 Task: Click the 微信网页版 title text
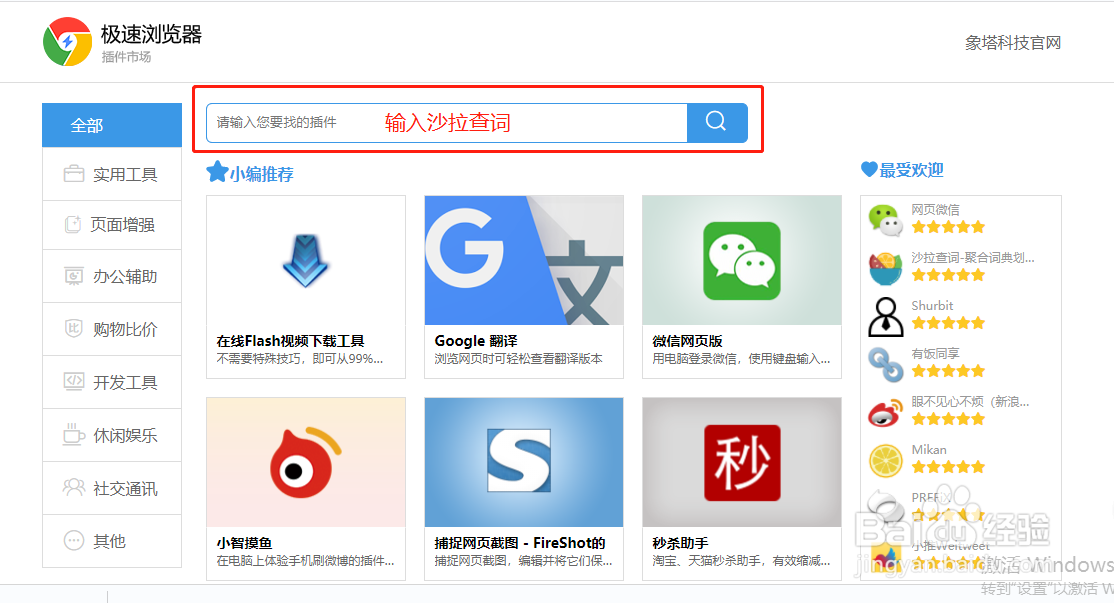(688, 341)
